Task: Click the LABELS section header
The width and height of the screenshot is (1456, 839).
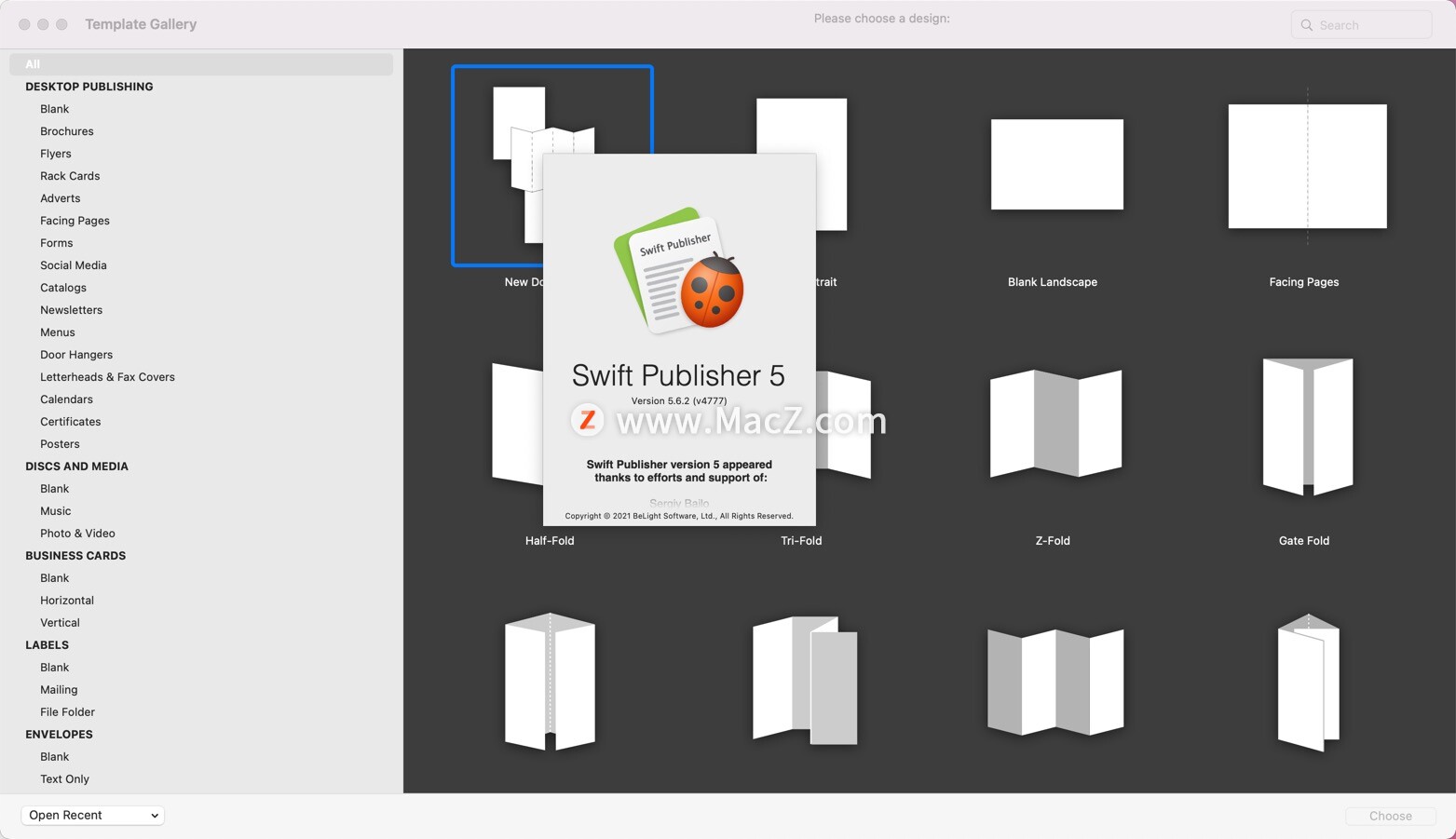Action: [47, 645]
